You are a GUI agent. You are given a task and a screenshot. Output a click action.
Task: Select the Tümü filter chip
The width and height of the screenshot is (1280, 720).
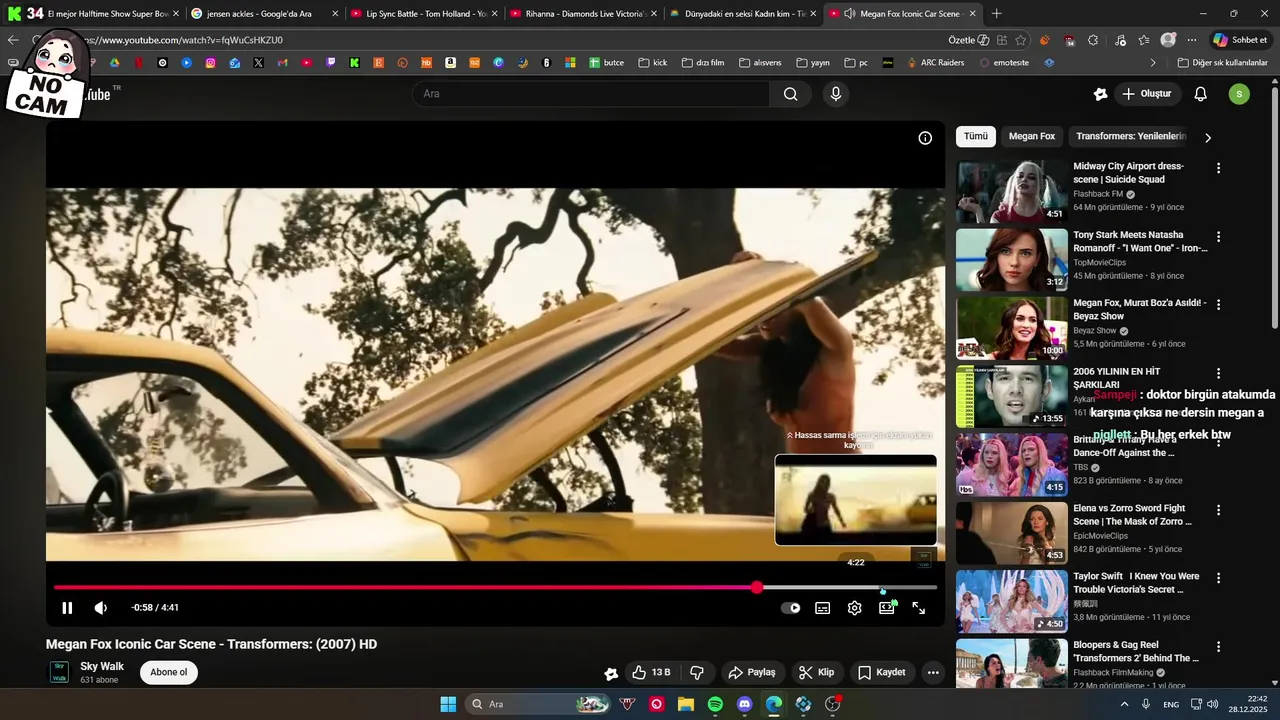(976, 137)
